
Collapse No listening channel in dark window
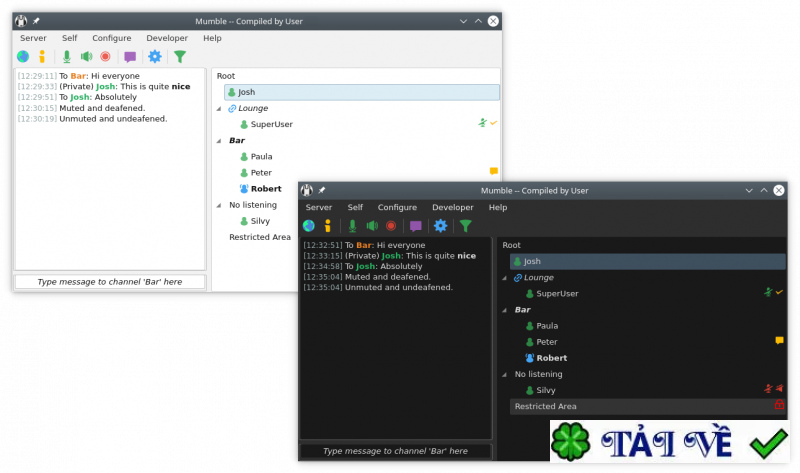pyautogui.click(x=505, y=375)
